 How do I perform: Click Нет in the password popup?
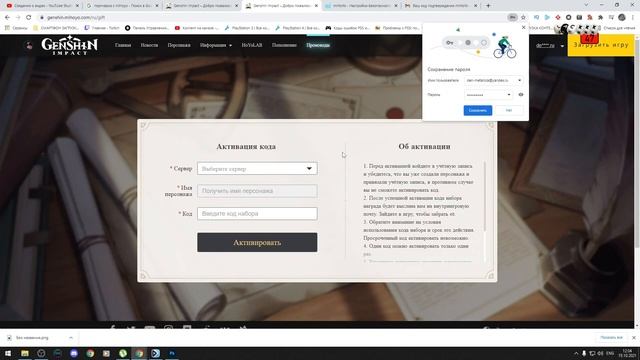[509, 110]
